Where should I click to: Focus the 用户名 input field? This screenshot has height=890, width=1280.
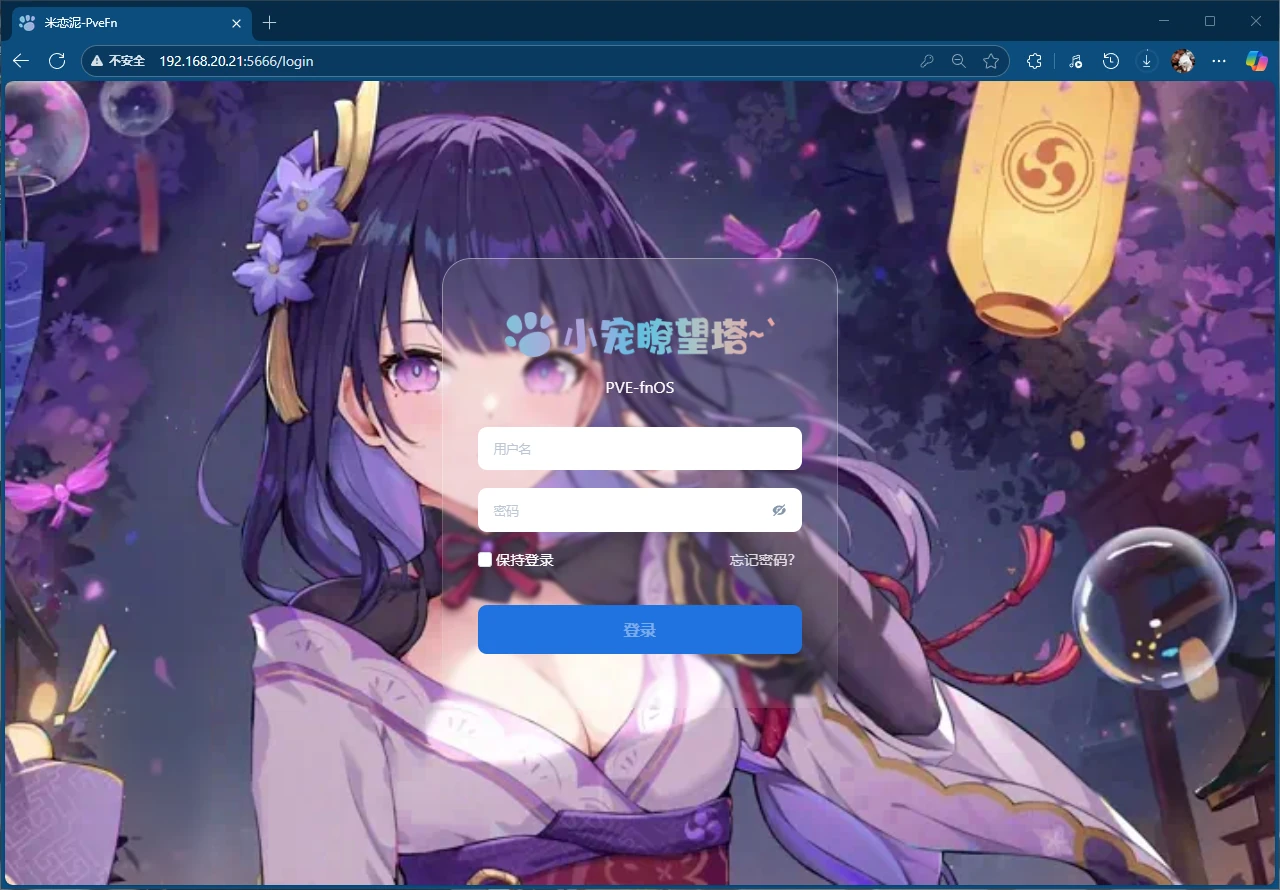click(640, 449)
